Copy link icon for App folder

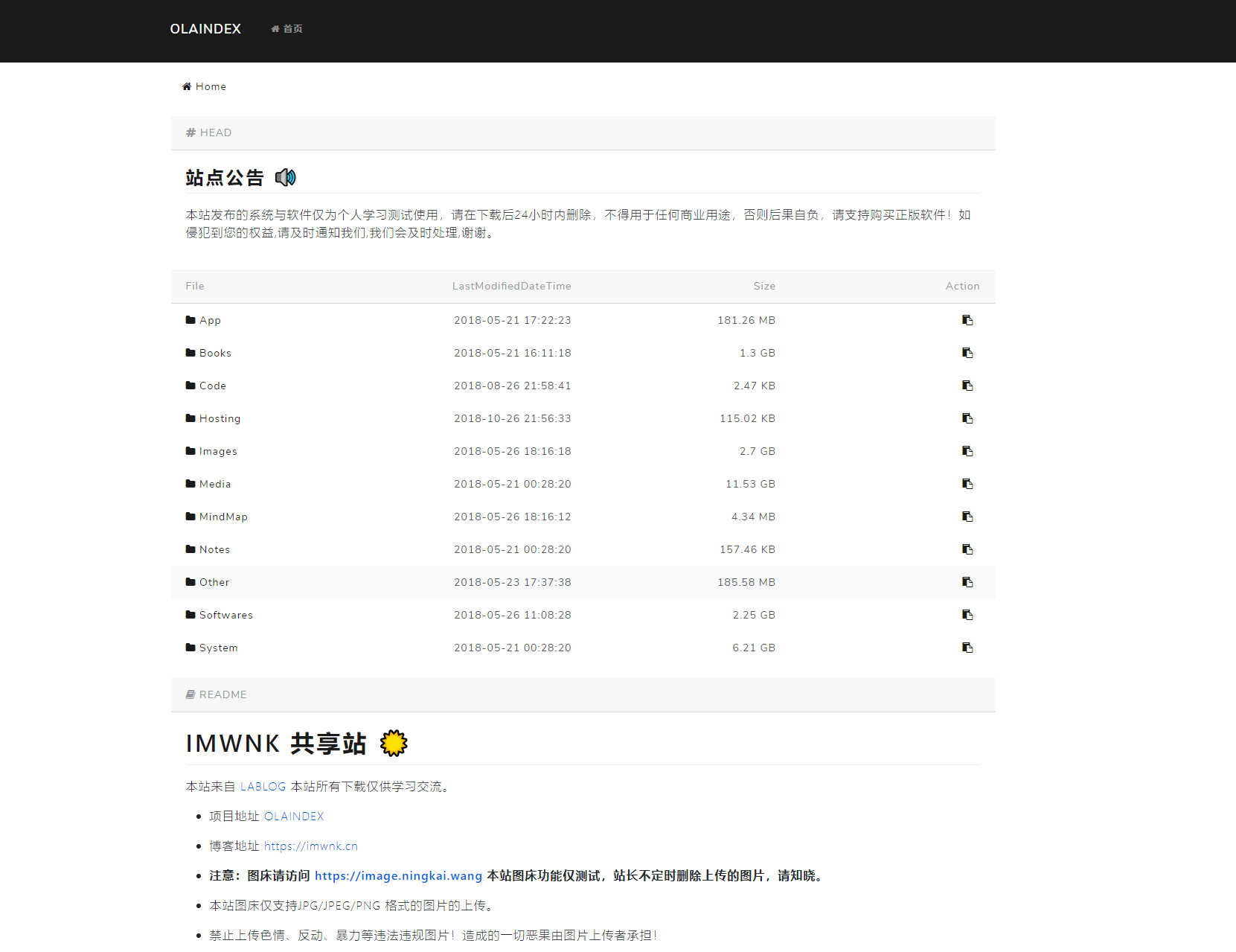point(967,320)
